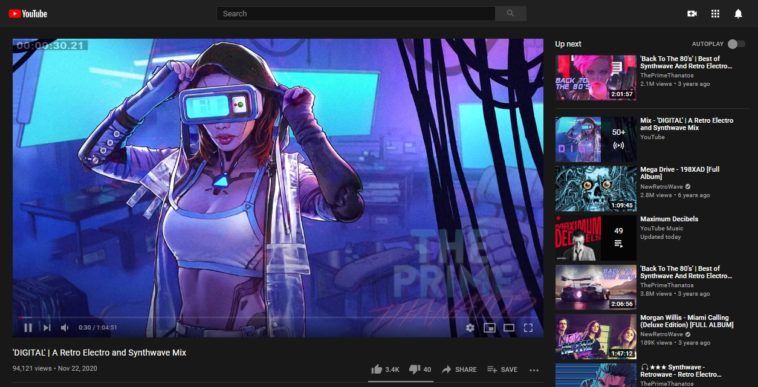The height and width of the screenshot is (387, 758).
Task: Open the Save to playlist menu
Action: tap(502, 370)
